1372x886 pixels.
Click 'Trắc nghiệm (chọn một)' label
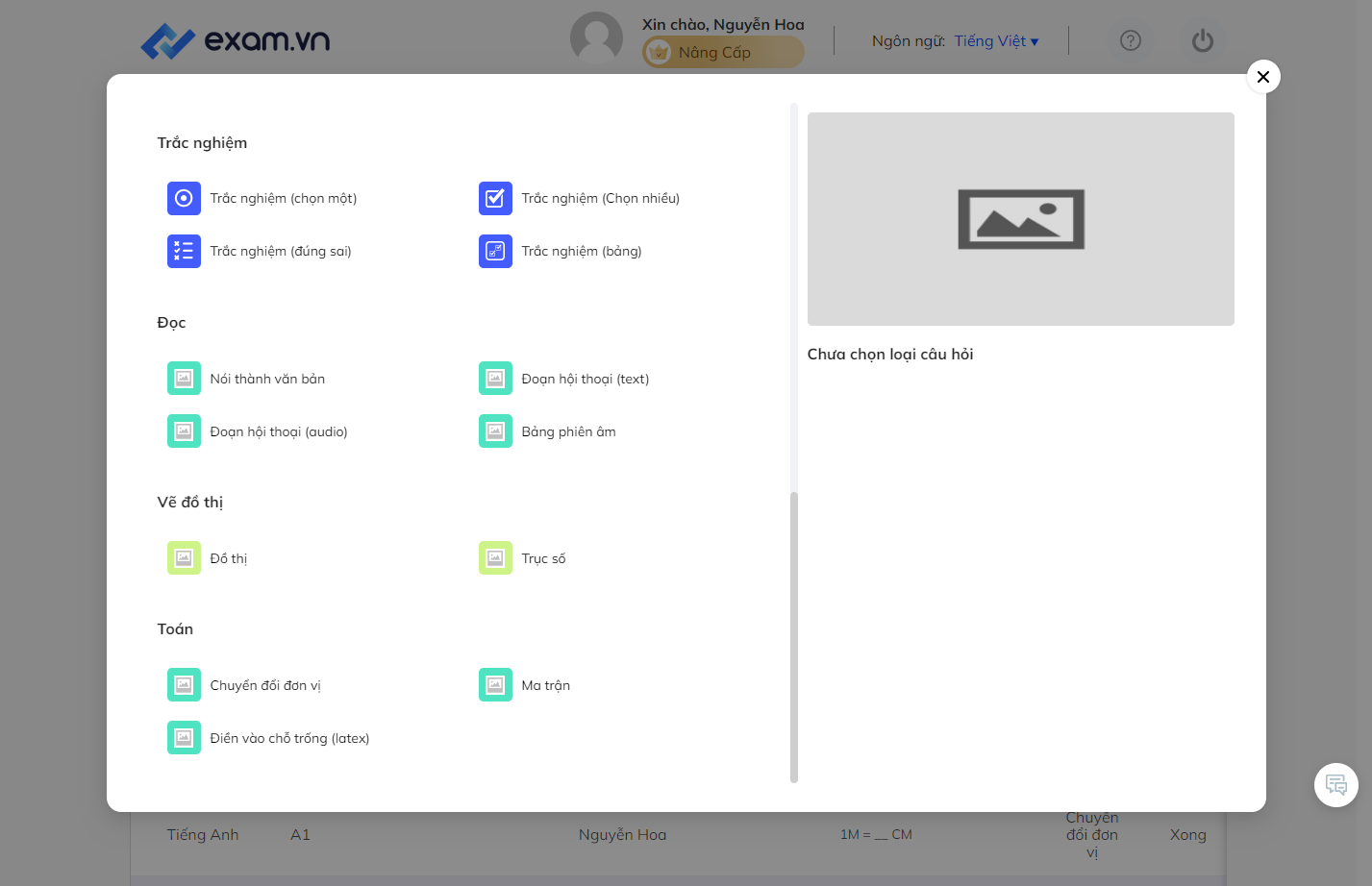click(x=284, y=198)
